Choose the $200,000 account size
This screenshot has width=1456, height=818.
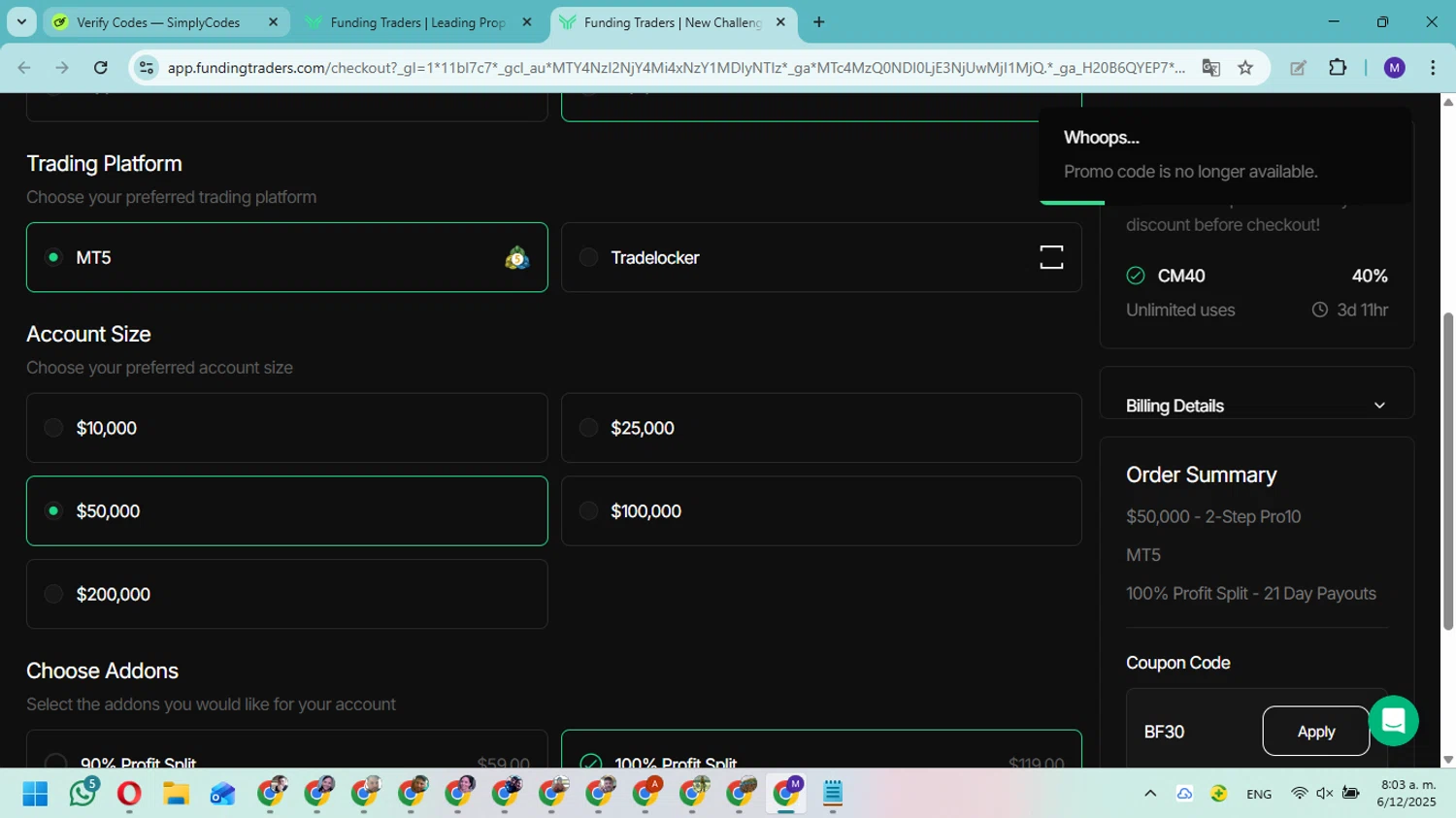(287, 594)
